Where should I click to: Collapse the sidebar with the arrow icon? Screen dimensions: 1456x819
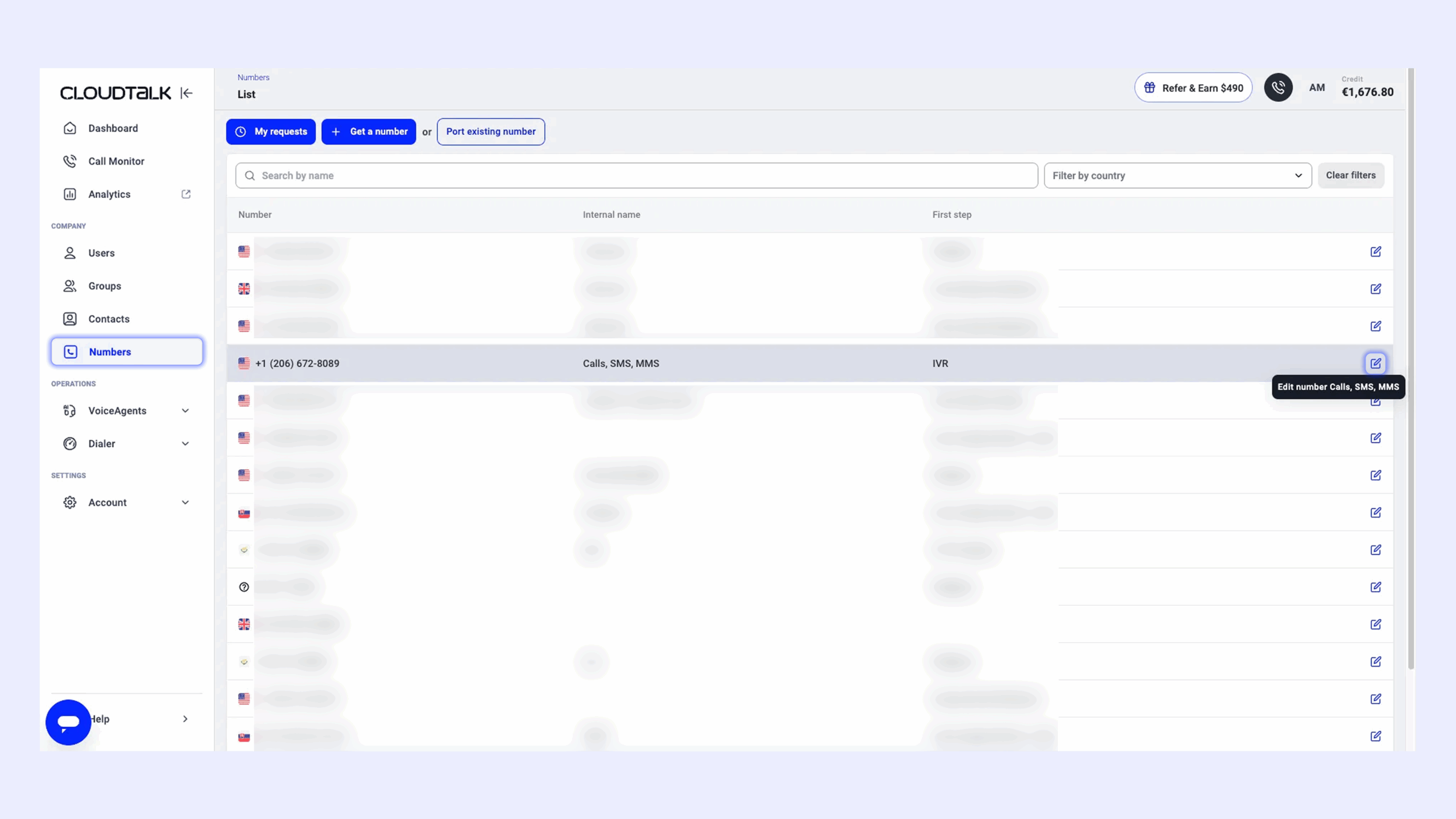(187, 93)
